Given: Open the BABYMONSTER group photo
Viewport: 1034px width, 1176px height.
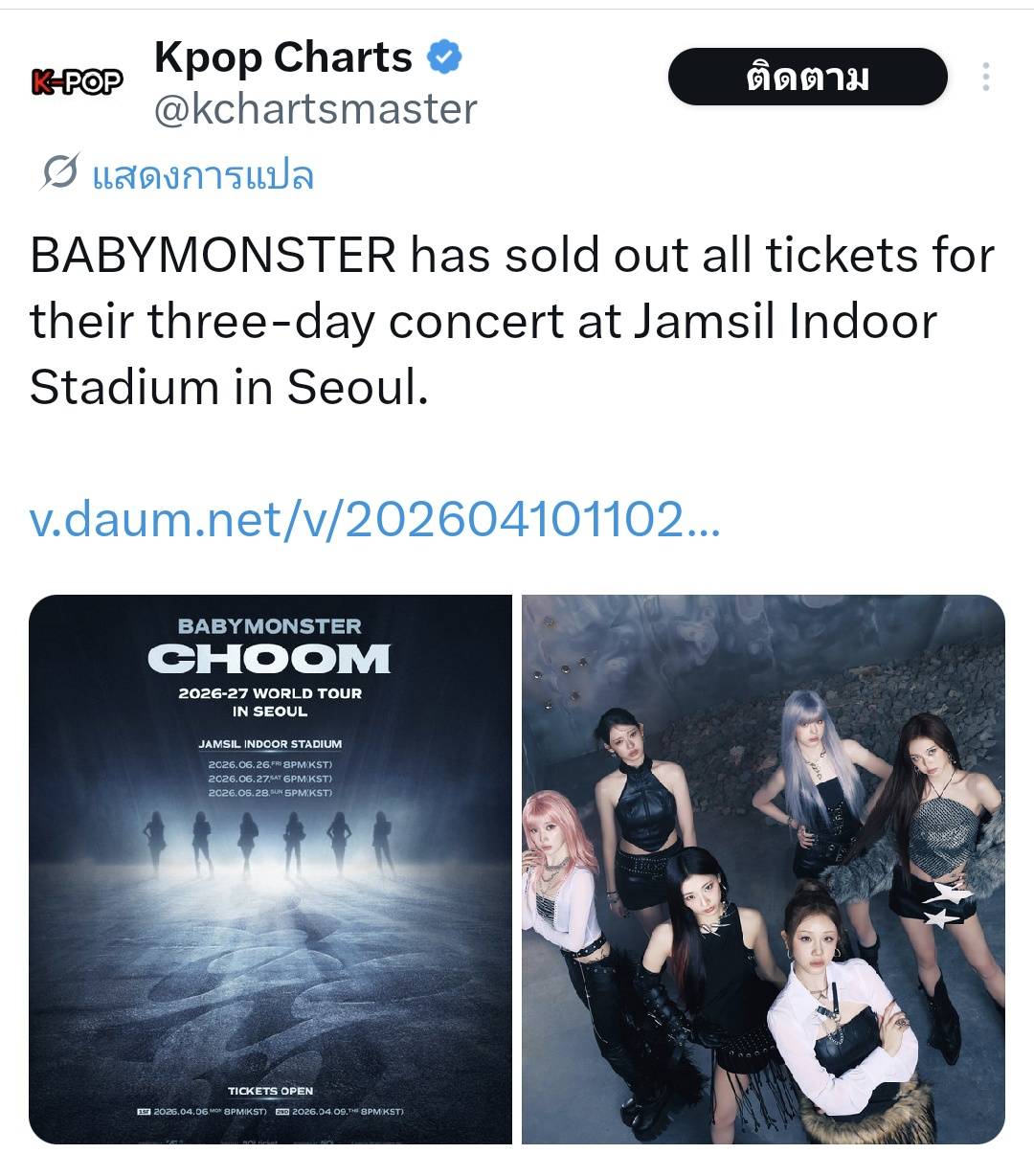Looking at the screenshot, I should coord(763,869).
